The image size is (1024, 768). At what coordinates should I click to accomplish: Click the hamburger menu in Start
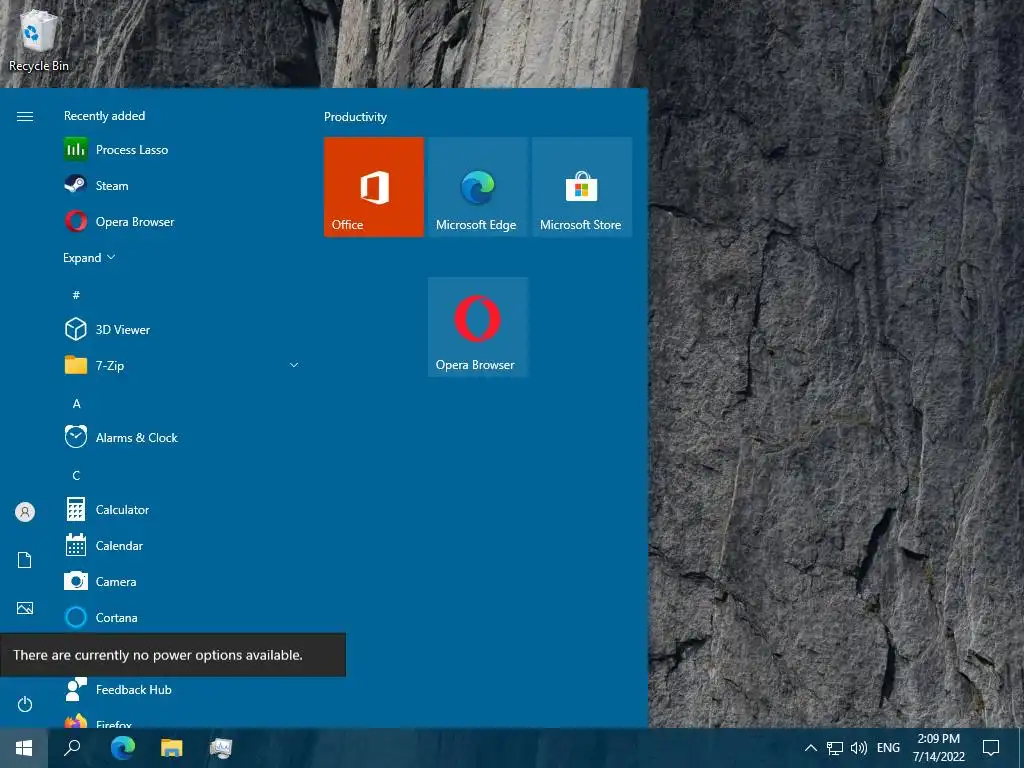[25, 116]
